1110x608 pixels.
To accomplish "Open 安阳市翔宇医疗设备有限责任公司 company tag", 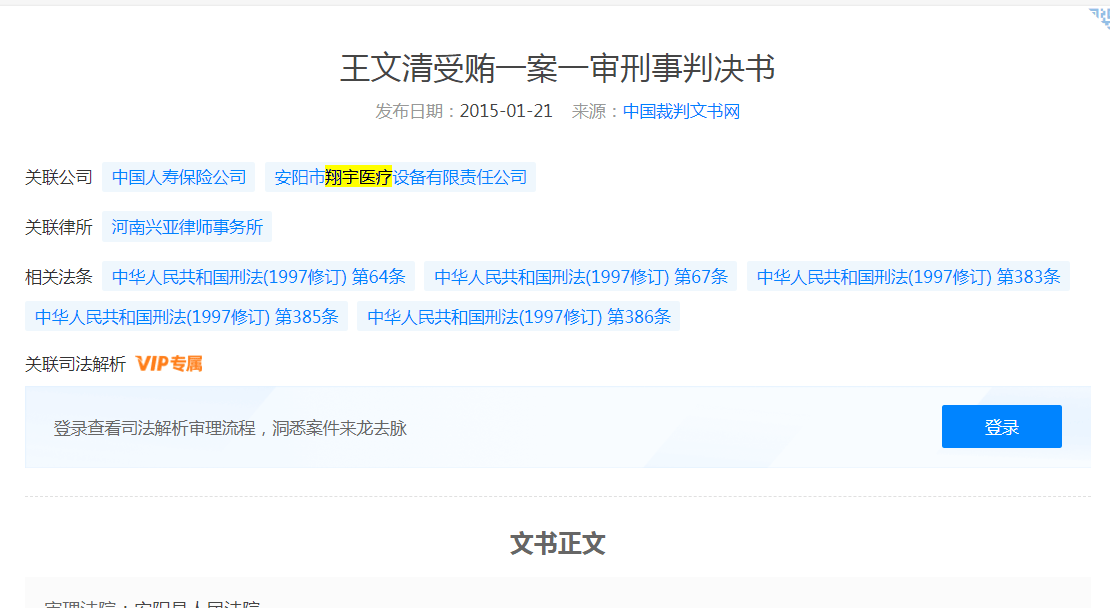I will pyautogui.click(x=400, y=177).
